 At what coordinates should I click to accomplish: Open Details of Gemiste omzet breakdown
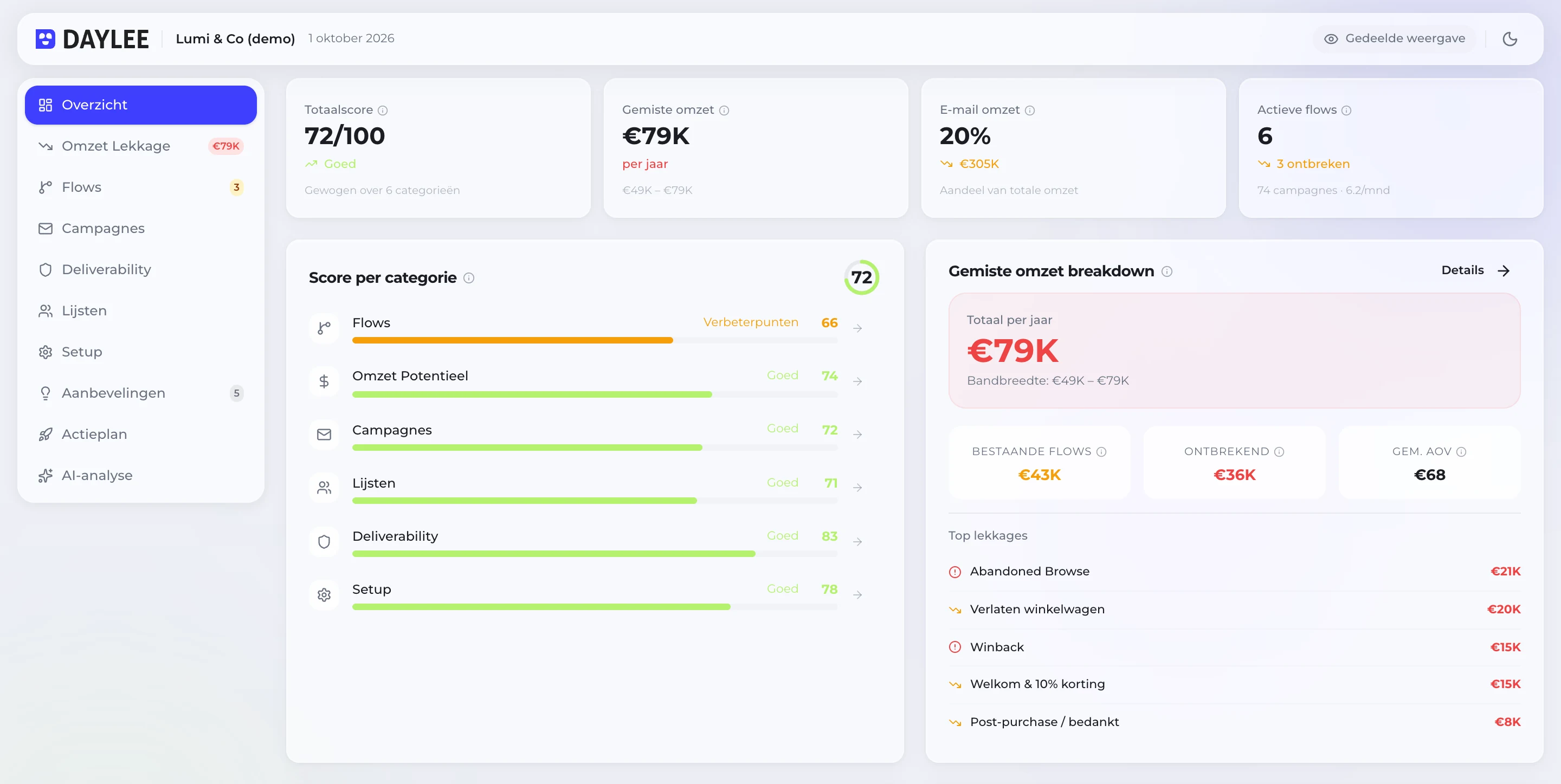coord(1475,270)
